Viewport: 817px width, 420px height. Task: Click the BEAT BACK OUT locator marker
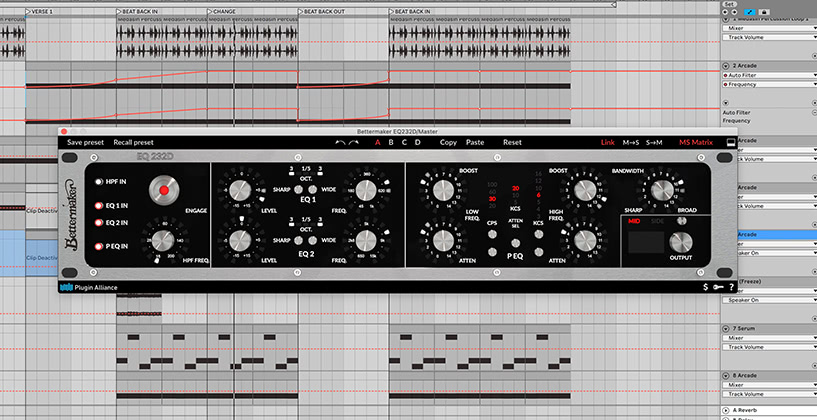click(x=321, y=11)
